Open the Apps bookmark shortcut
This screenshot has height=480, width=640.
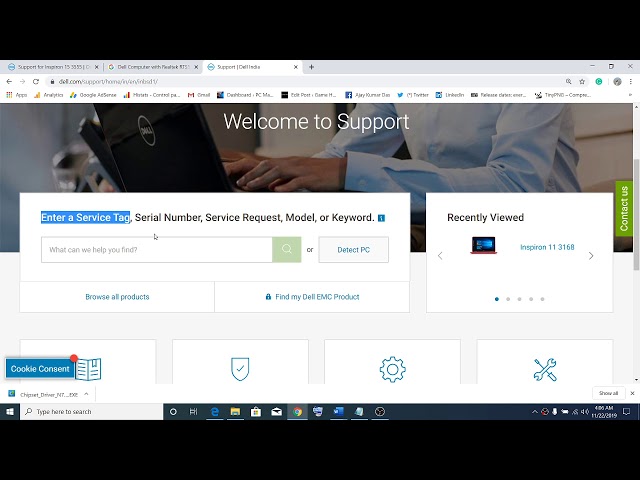17,95
